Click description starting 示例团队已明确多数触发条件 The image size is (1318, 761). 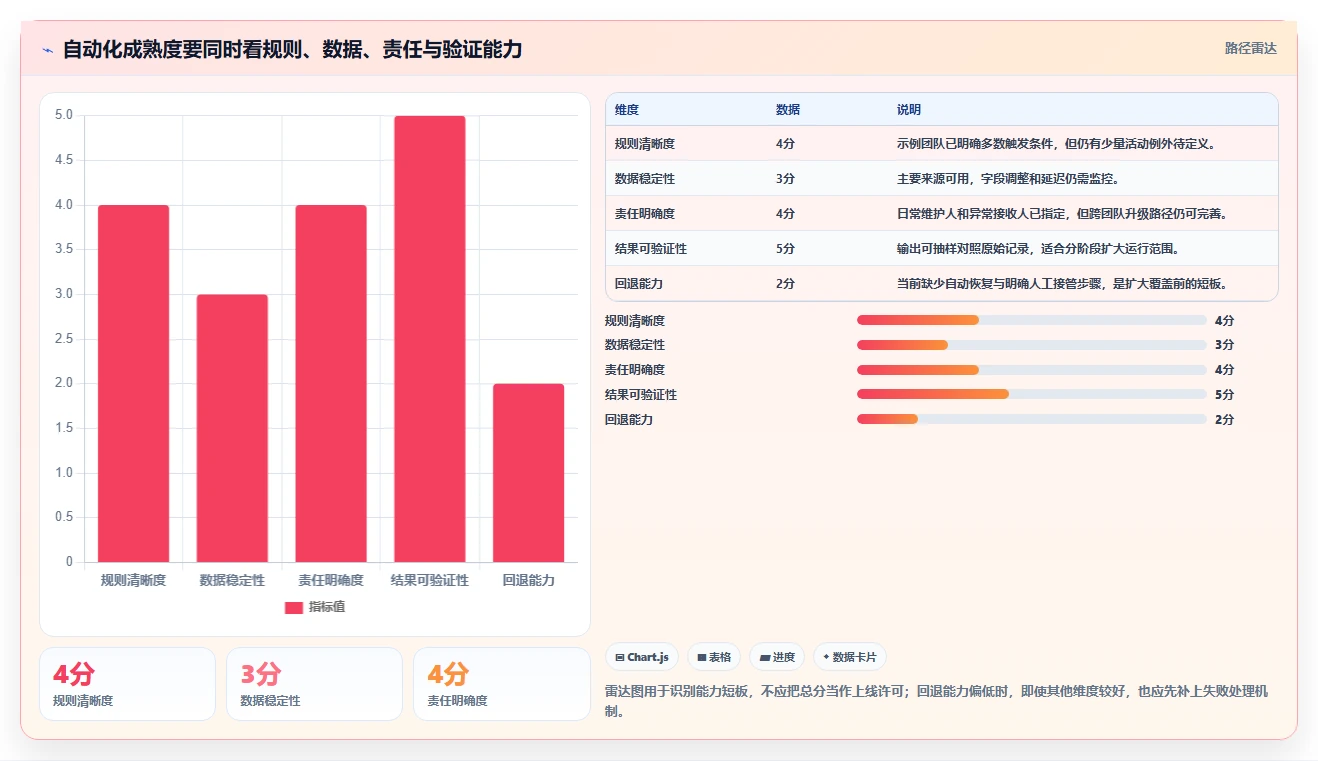1056,144
